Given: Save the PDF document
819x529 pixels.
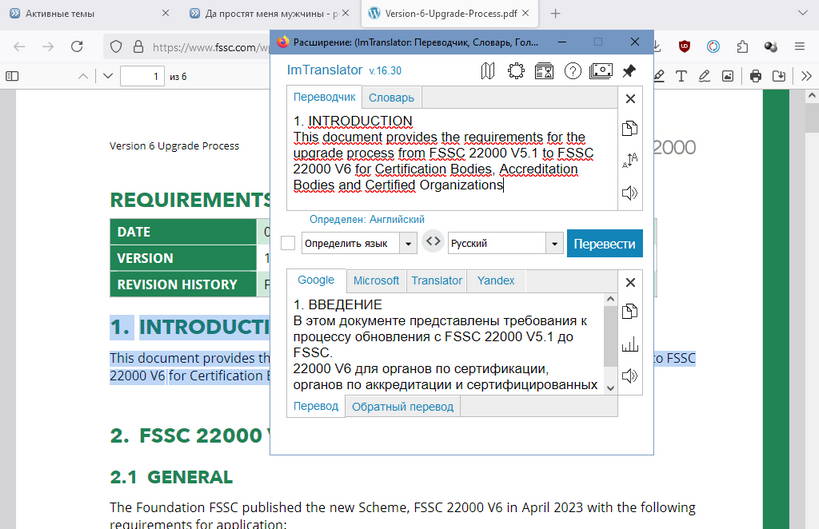Looking at the screenshot, I should [x=779, y=76].
